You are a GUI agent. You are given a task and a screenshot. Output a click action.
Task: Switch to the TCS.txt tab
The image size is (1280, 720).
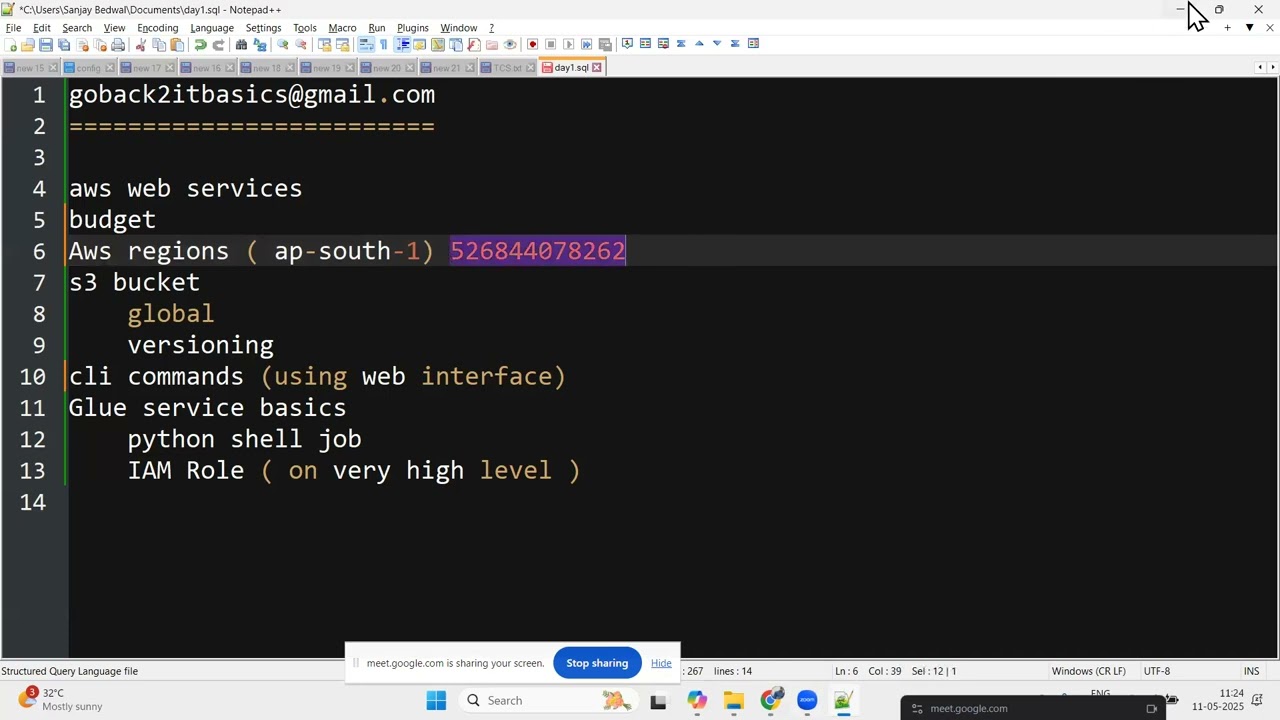point(507,68)
